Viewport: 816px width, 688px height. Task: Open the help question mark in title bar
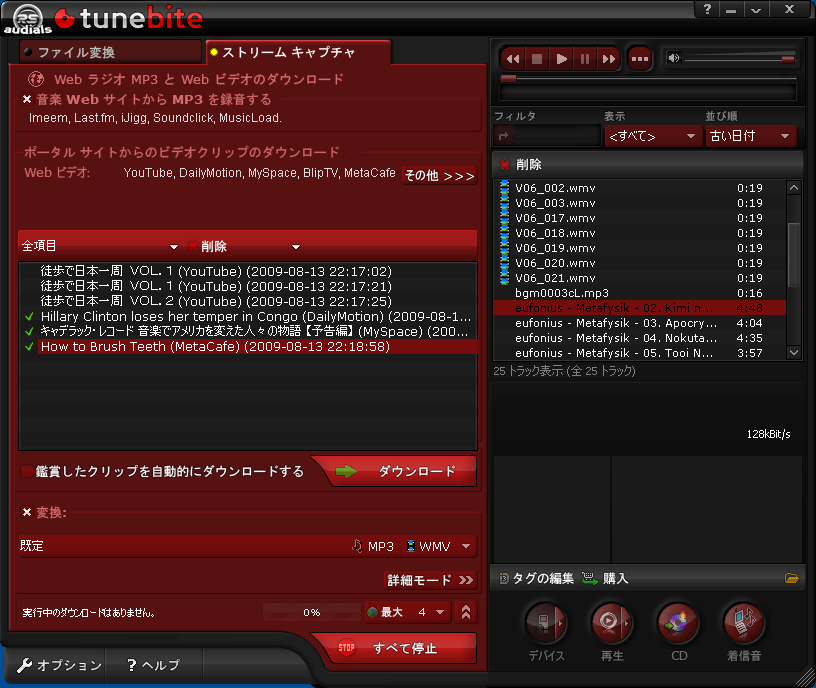click(707, 9)
